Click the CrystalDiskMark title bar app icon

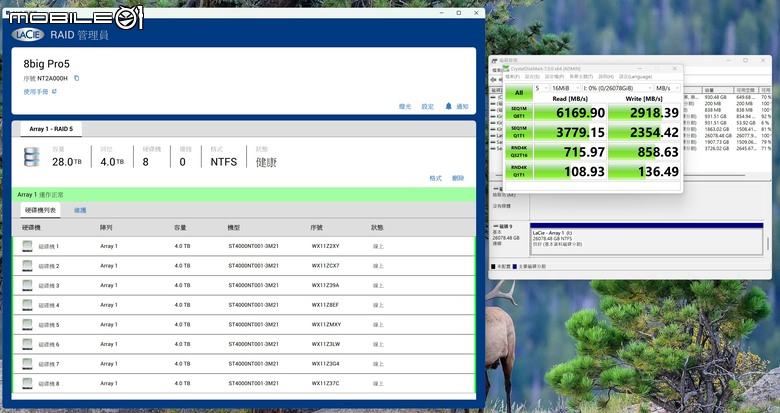point(506,68)
